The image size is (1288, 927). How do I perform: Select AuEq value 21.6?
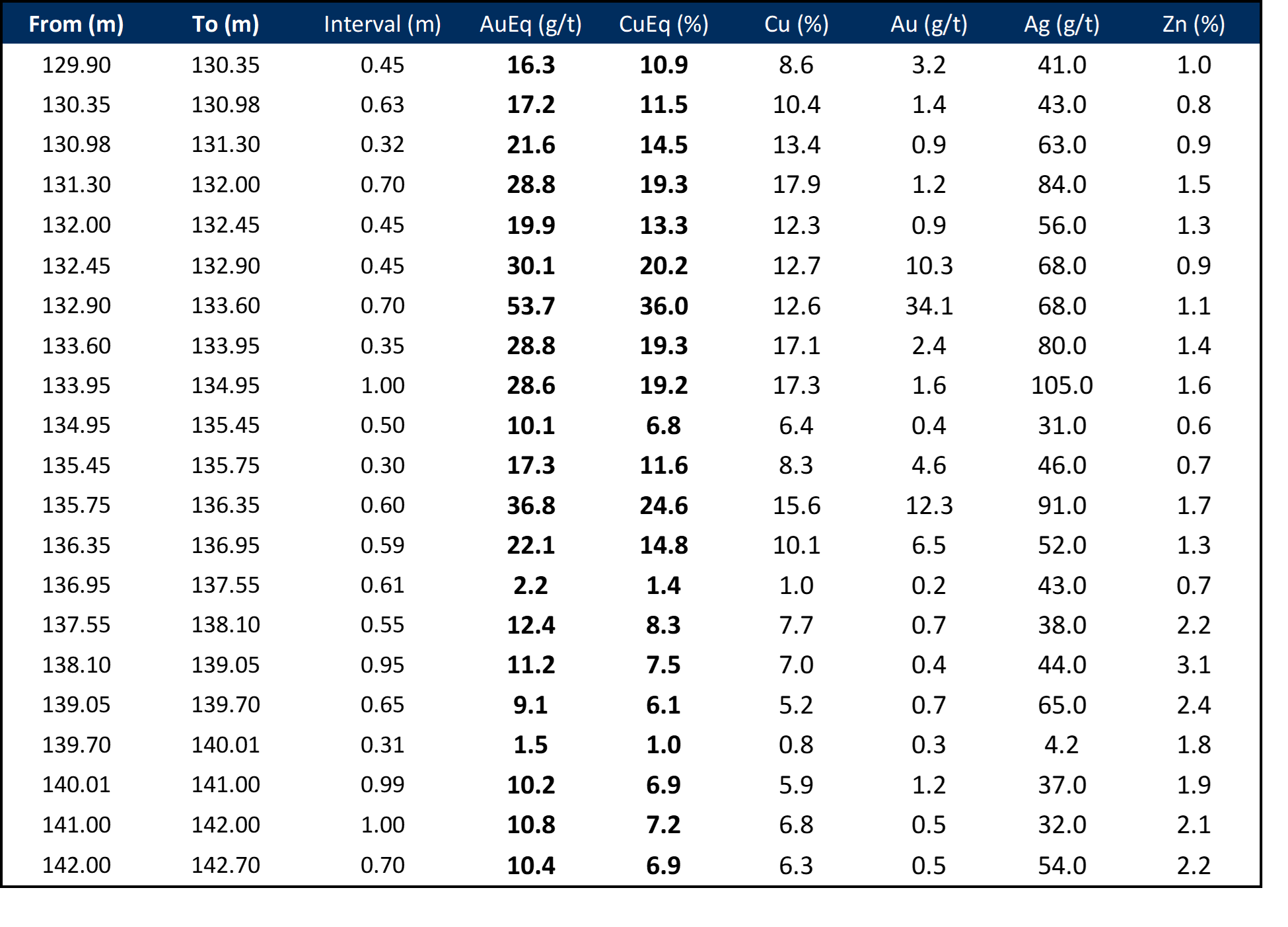pyautogui.click(x=531, y=145)
